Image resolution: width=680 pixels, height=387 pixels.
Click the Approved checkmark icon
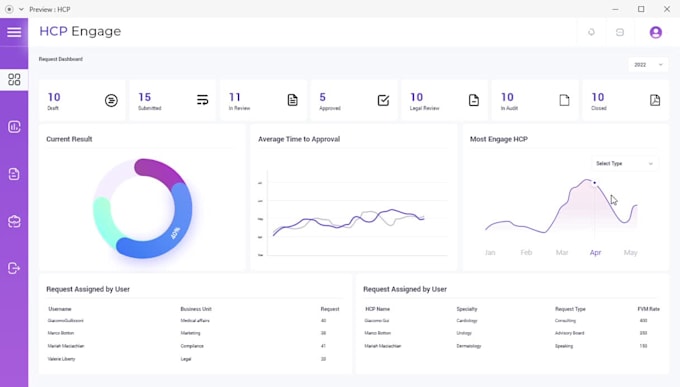[x=383, y=100]
